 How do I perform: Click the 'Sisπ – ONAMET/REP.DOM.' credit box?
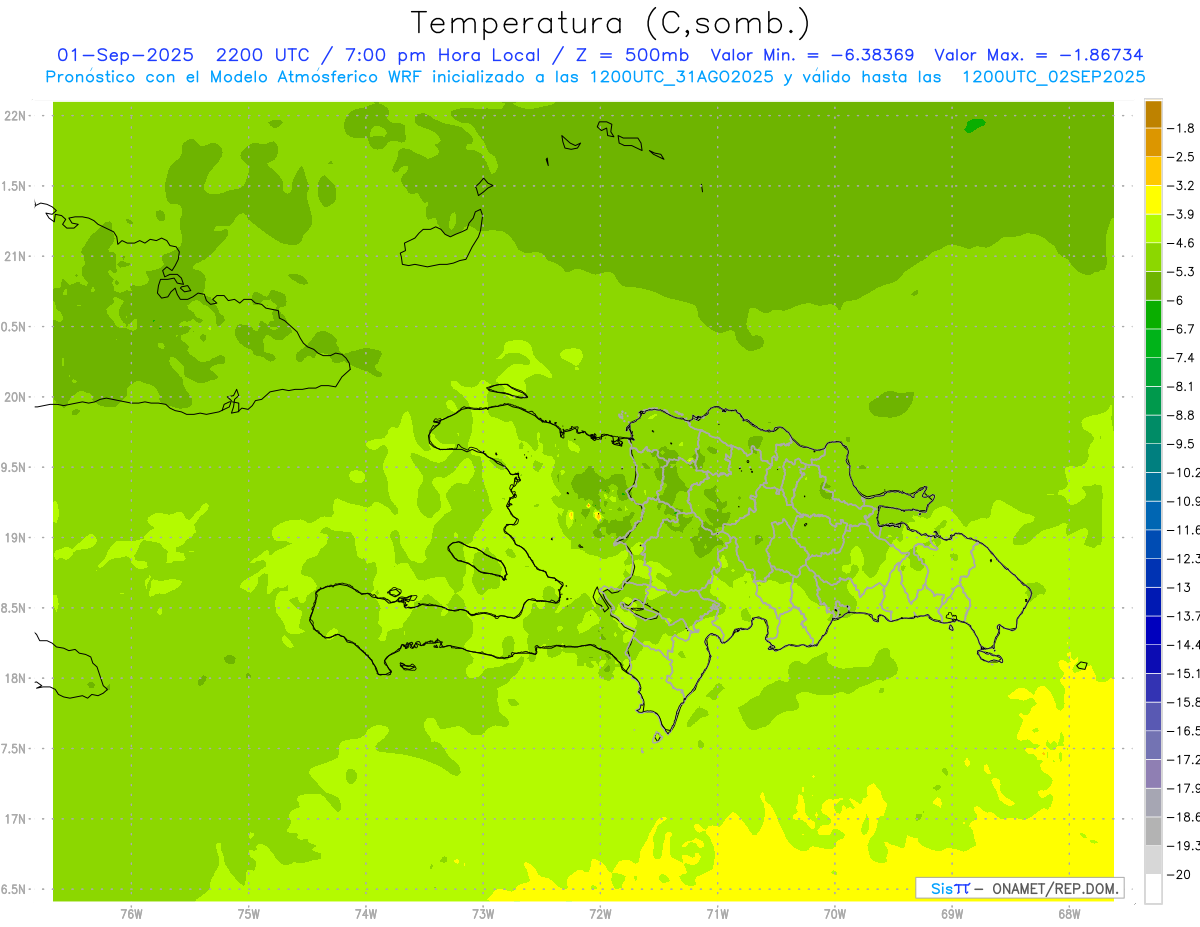pos(1020,888)
